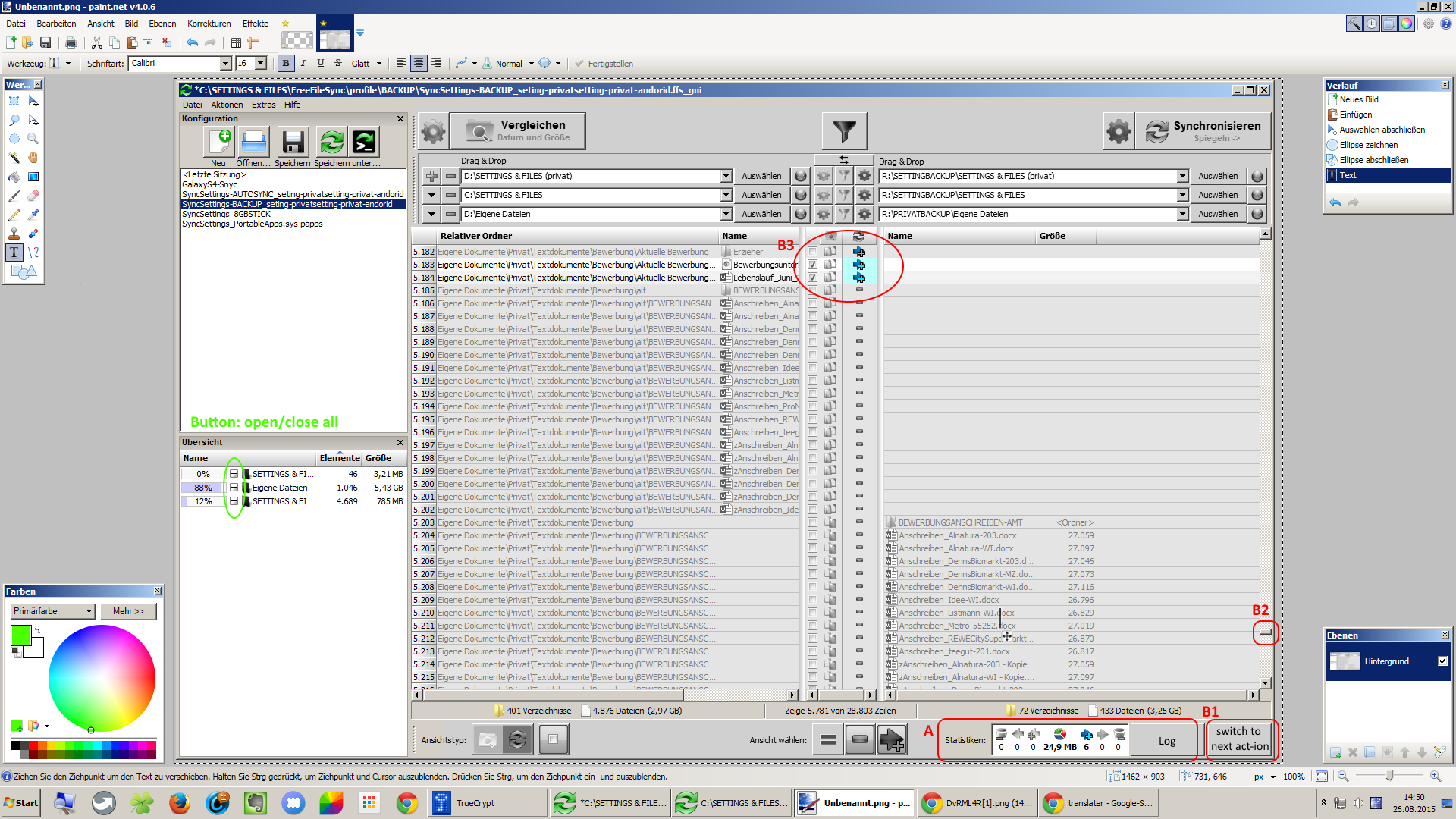The width and height of the screenshot is (1456, 819).
Task: Toggle the Colors window button
Action: pyautogui.click(x=1407, y=24)
